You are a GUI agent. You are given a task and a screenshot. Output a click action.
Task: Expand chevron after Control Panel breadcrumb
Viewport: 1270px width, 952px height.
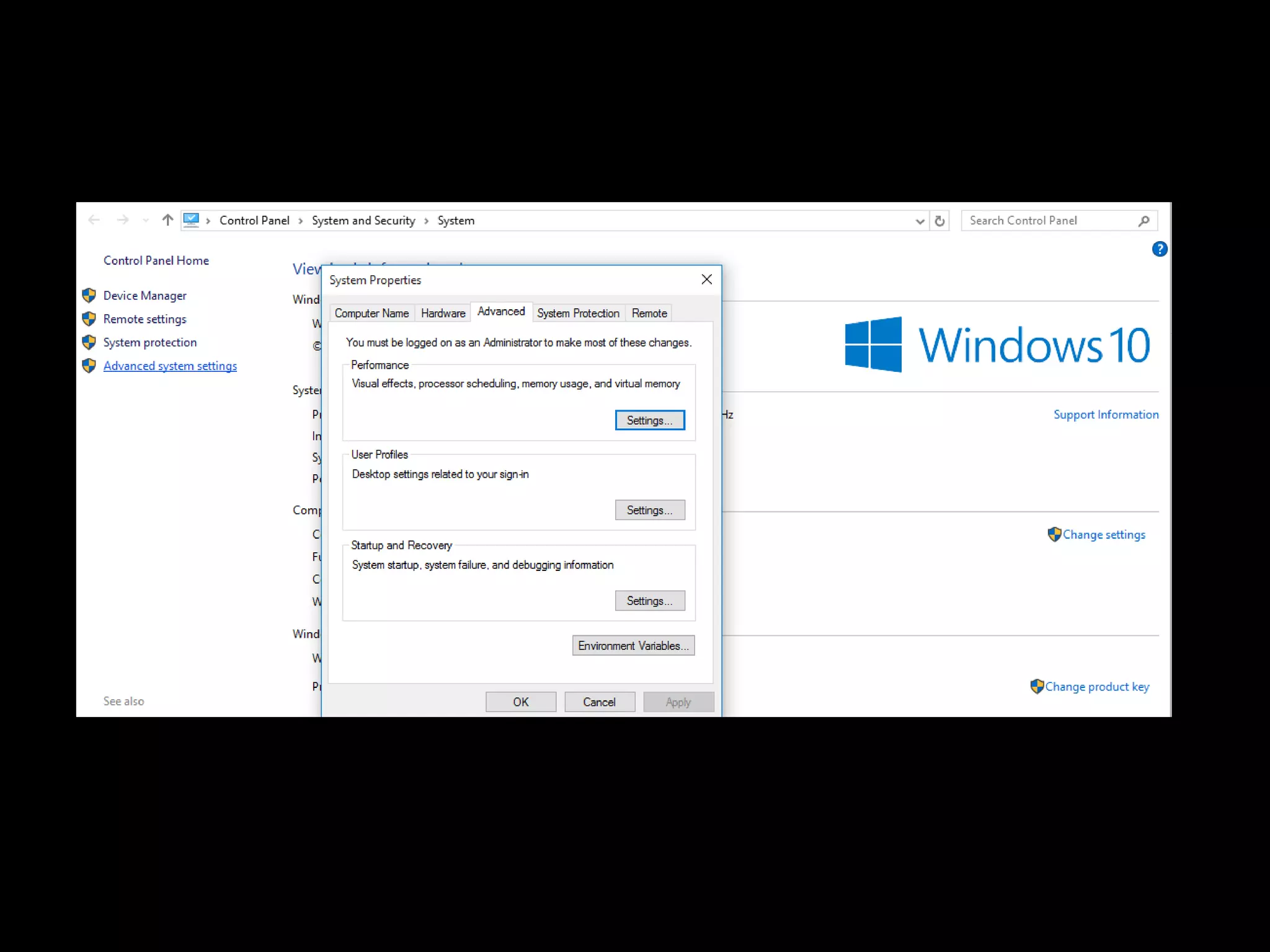(x=301, y=221)
